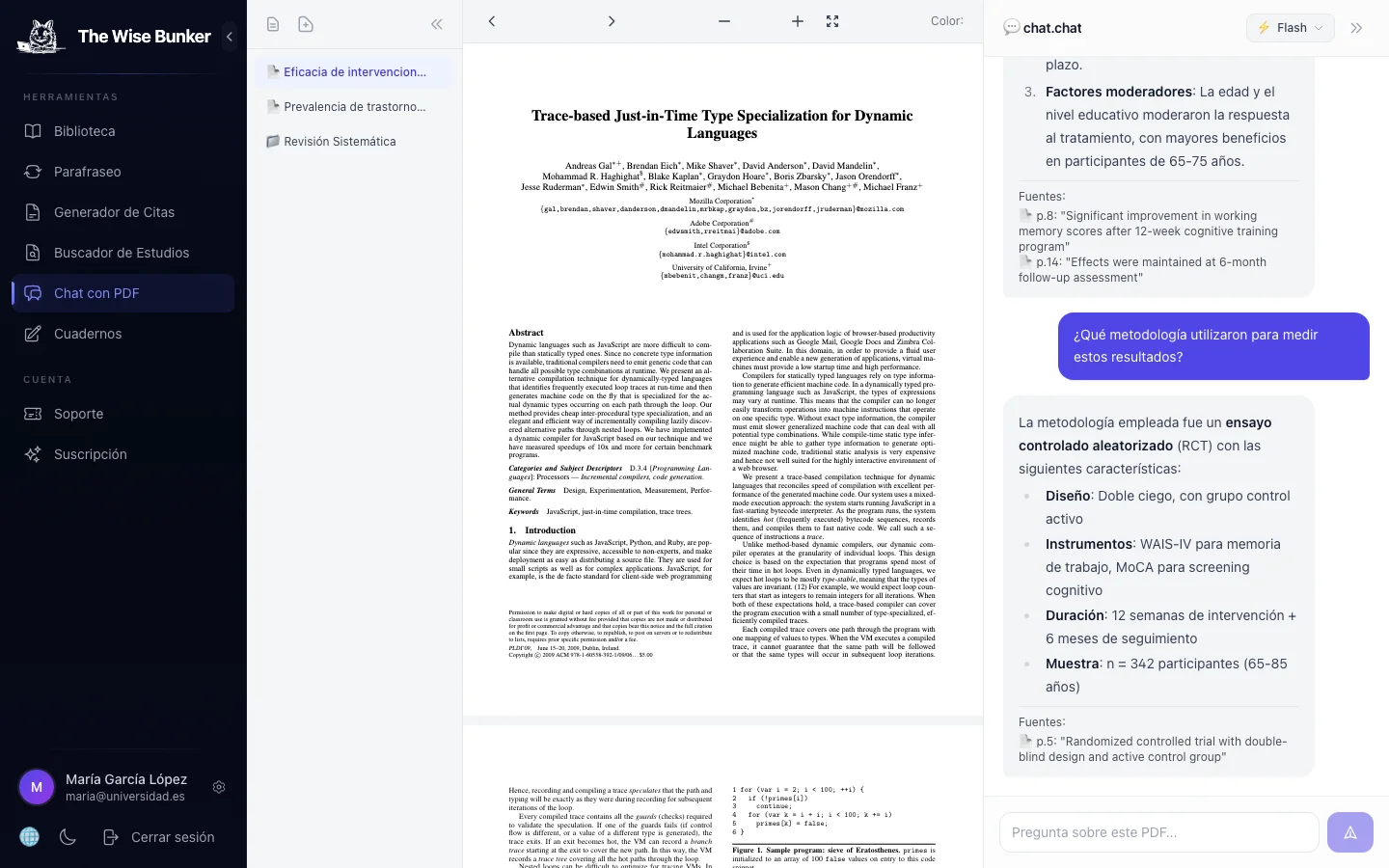Click the Color control in the viewer toolbar
The image size is (1389, 868).
(x=946, y=20)
